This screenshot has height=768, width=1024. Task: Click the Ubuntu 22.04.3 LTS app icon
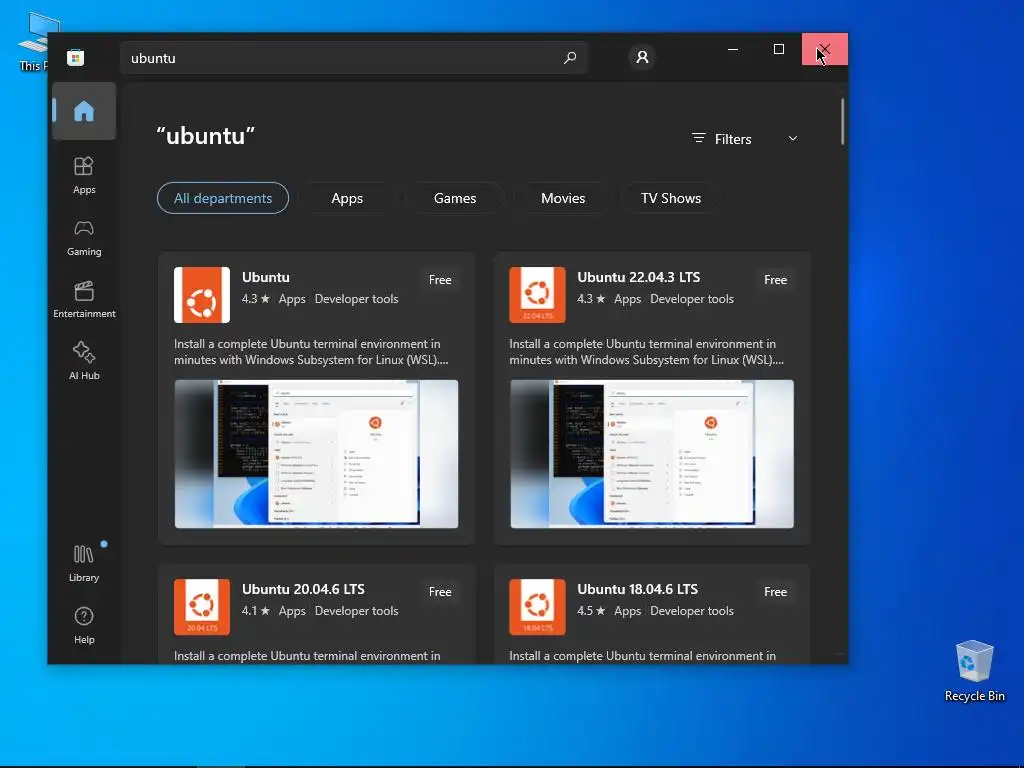click(x=537, y=295)
